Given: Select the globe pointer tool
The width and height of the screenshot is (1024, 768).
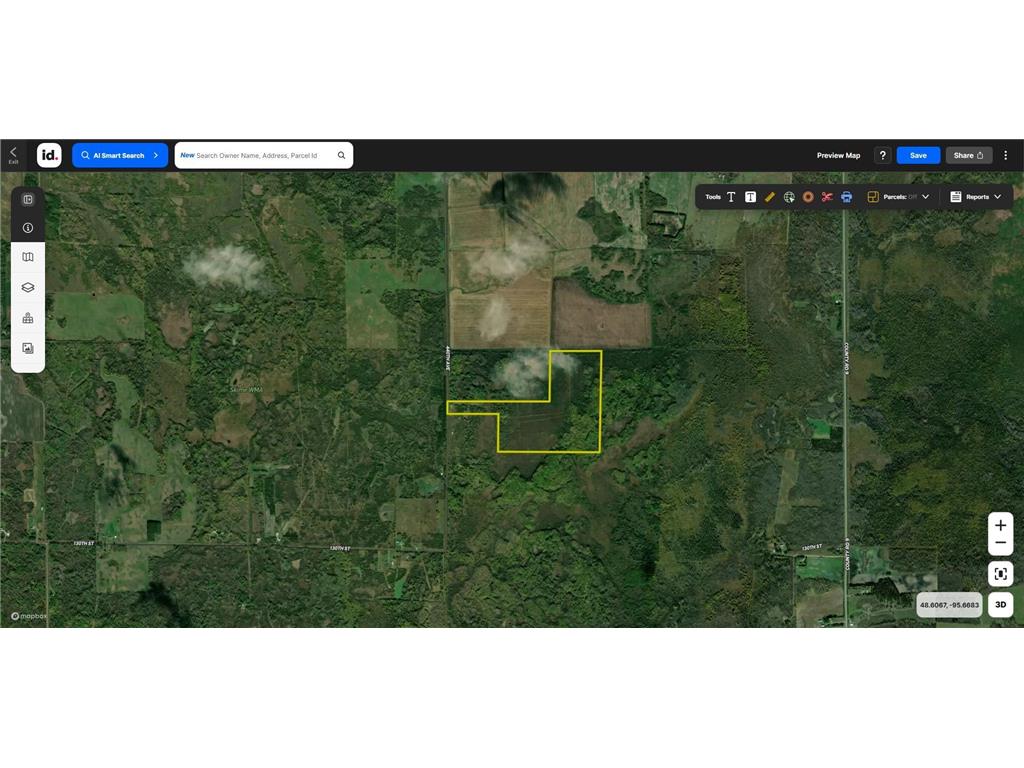Looking at the screenshot, I should (x=789, y=197).
